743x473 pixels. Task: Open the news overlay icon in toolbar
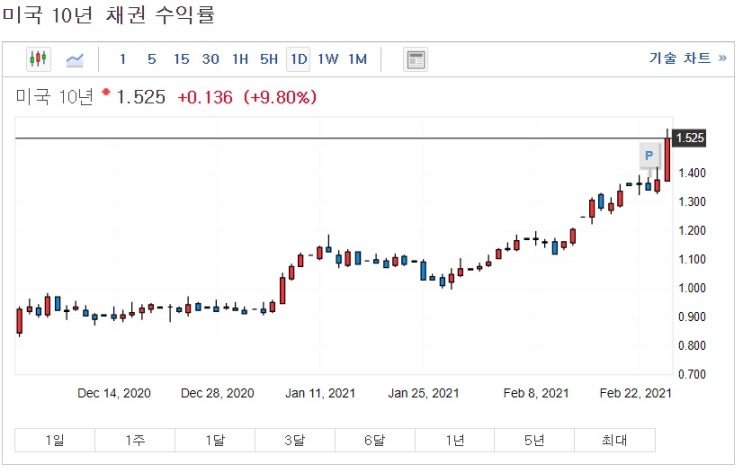point(416,60)
